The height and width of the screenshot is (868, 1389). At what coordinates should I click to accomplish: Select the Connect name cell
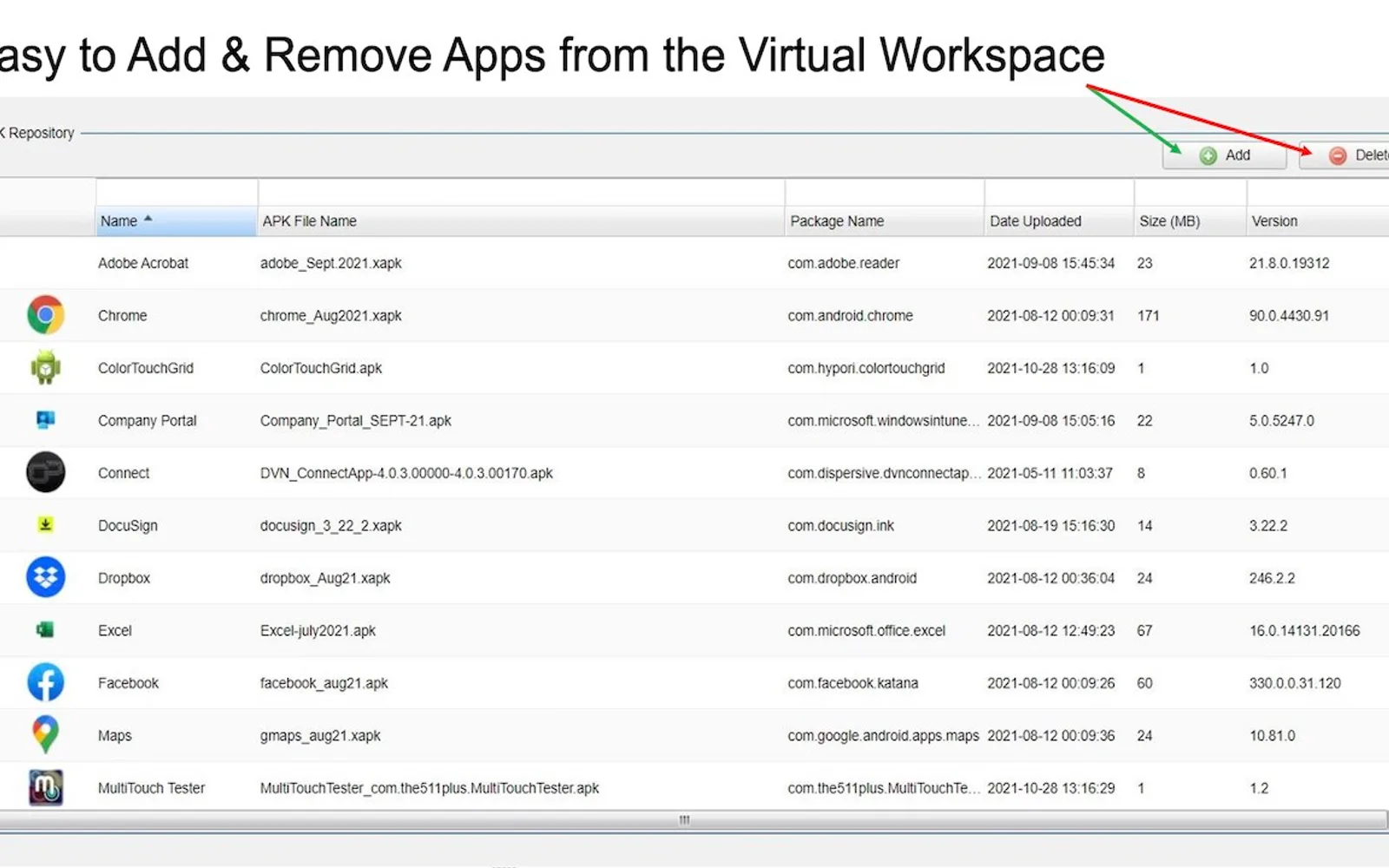[123, 473]
